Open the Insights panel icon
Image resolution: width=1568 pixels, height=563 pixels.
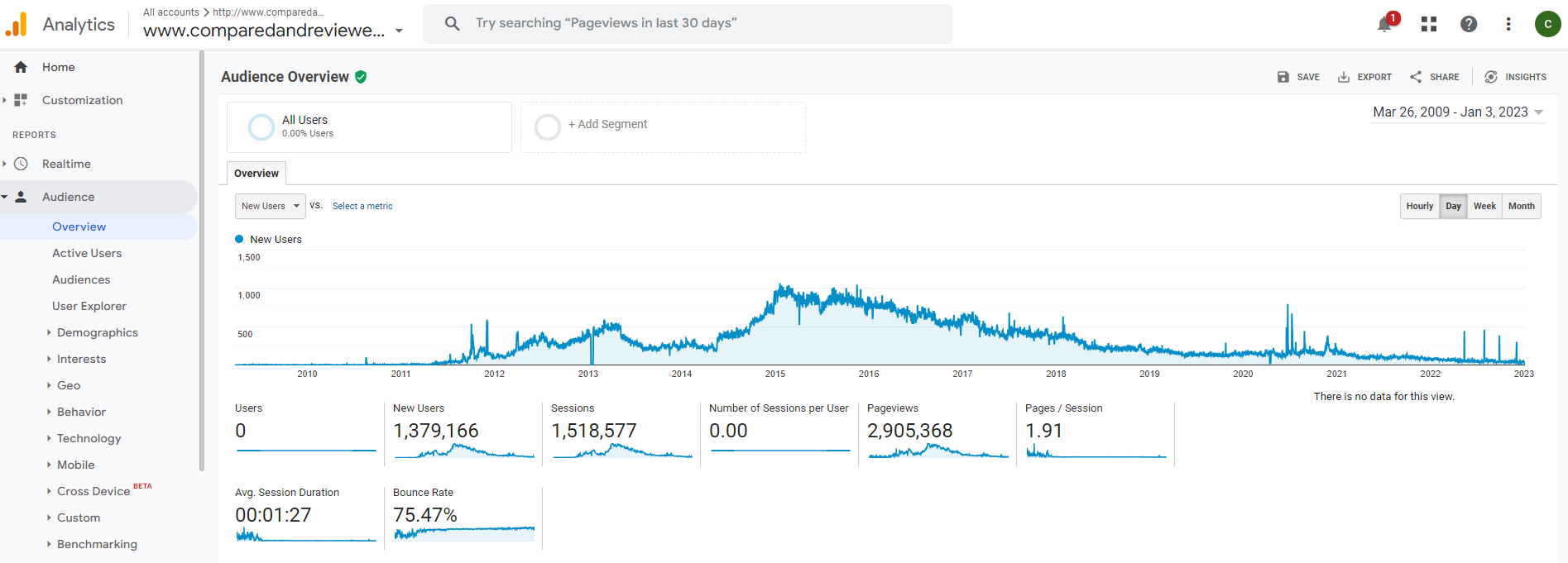[1491, 77]
